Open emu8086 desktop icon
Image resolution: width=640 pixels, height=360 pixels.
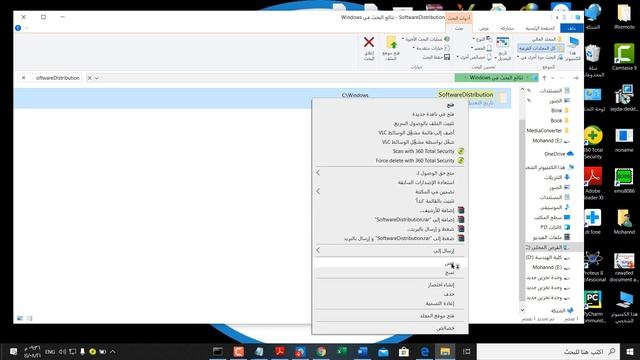tap(624, 181)
